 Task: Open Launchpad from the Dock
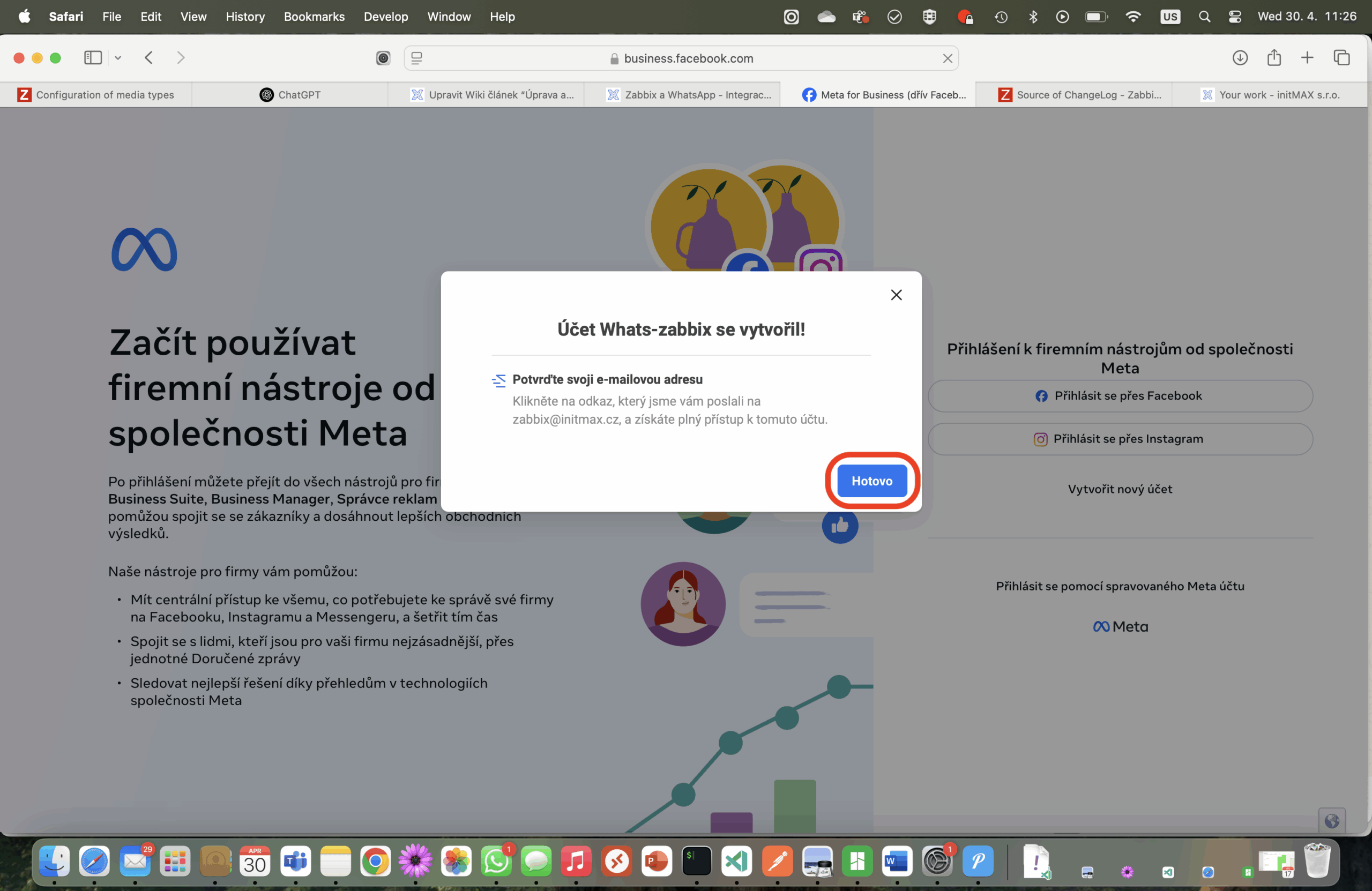[x=175, y=861]
